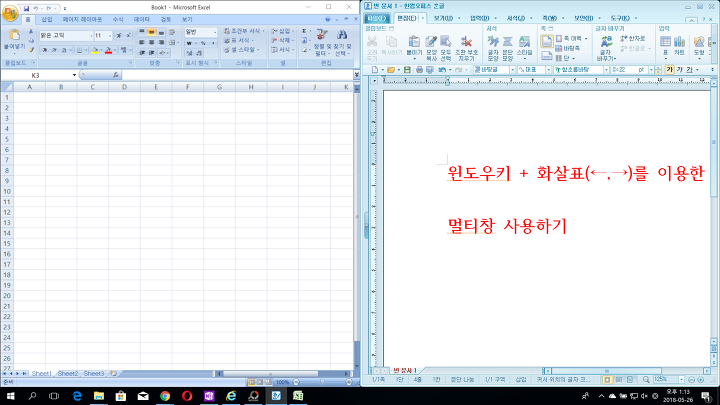Click the Excel font color red 'A' icon
720x405 pixels.
[108, 50]
